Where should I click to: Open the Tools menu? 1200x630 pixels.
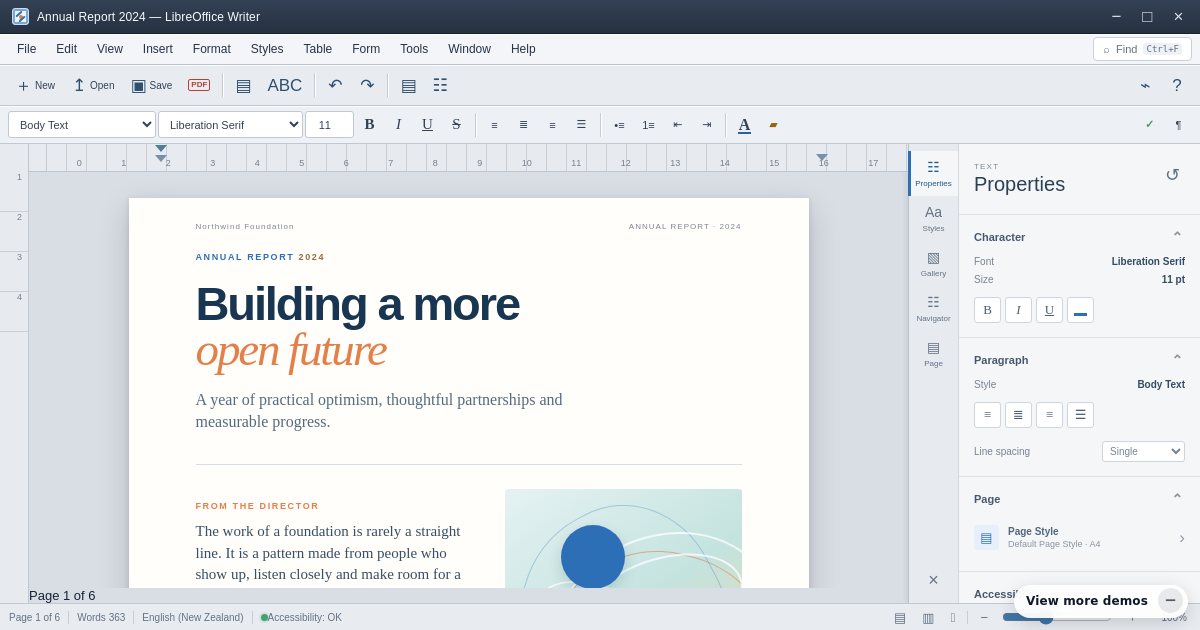click(x=414, y=49)
